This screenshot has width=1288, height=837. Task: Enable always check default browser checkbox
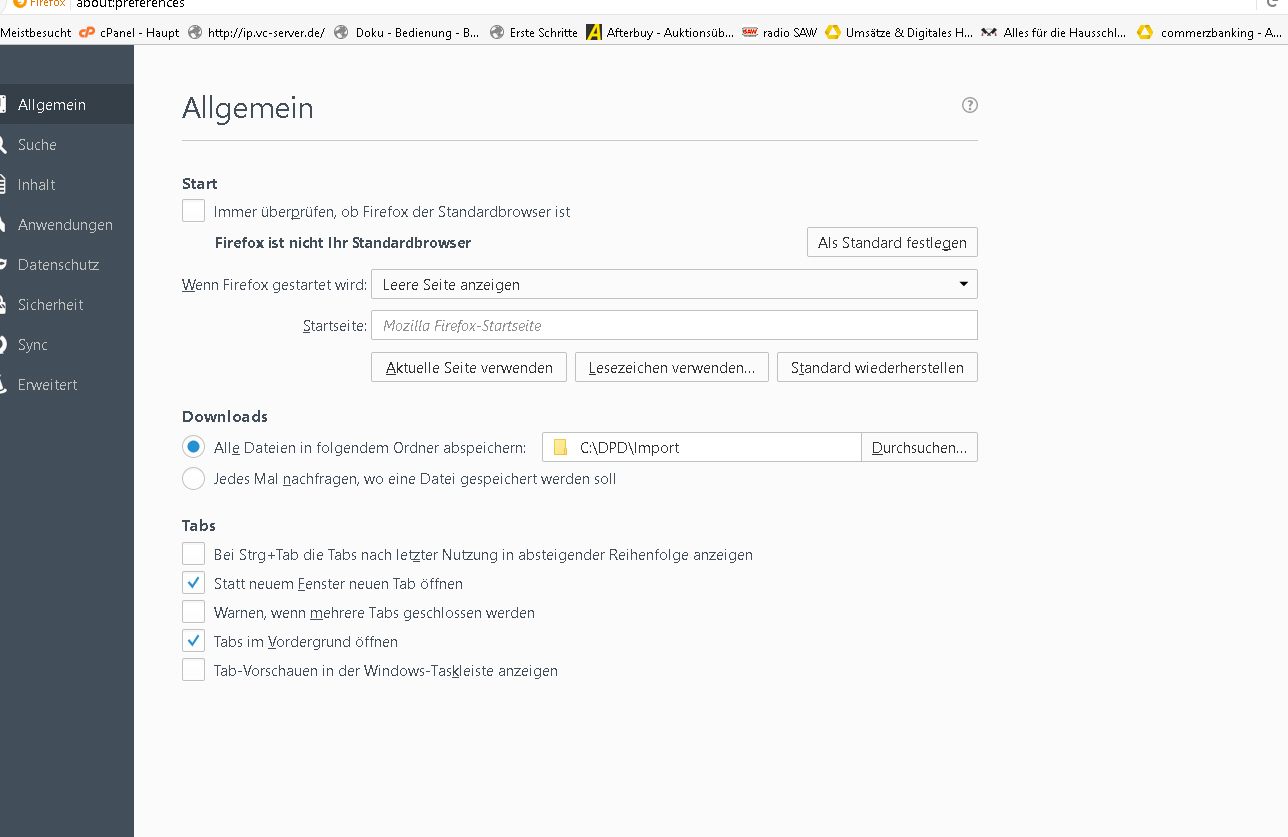click(x=193, y=211)
